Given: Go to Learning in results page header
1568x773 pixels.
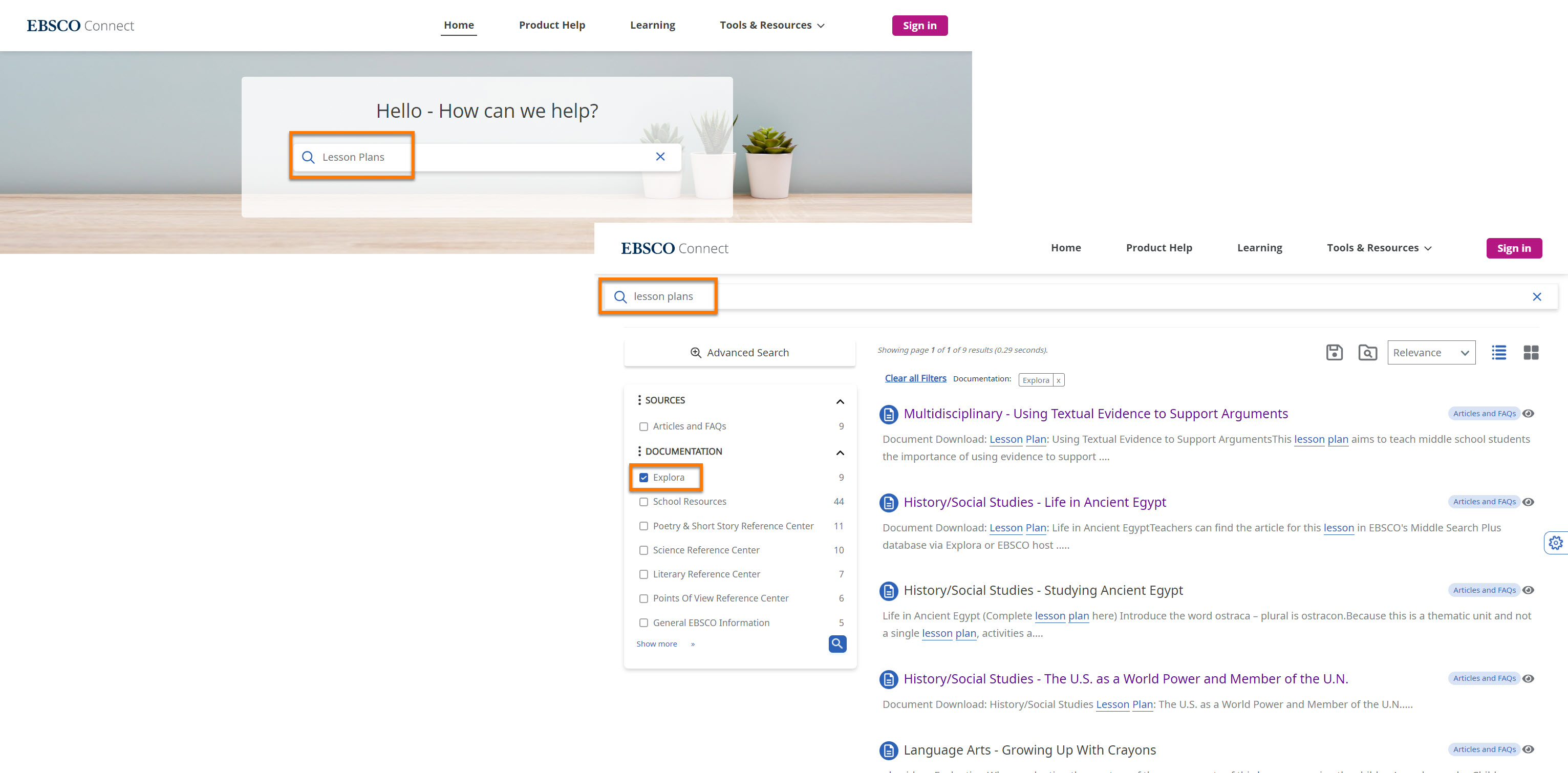Looking at the screenshot, I should [1259, 248].
